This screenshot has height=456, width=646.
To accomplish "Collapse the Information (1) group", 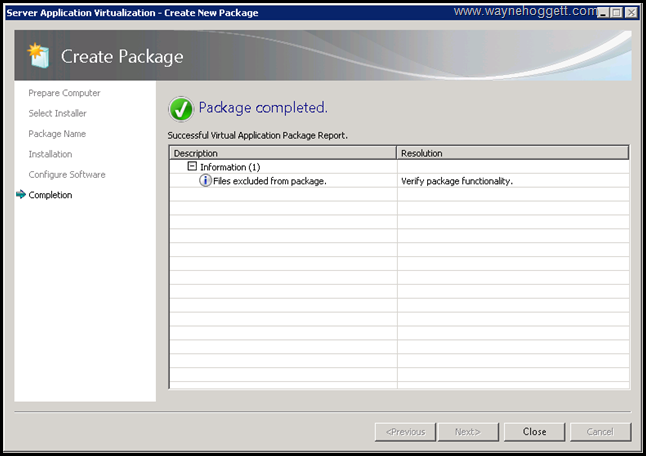I will coord(192,166).
